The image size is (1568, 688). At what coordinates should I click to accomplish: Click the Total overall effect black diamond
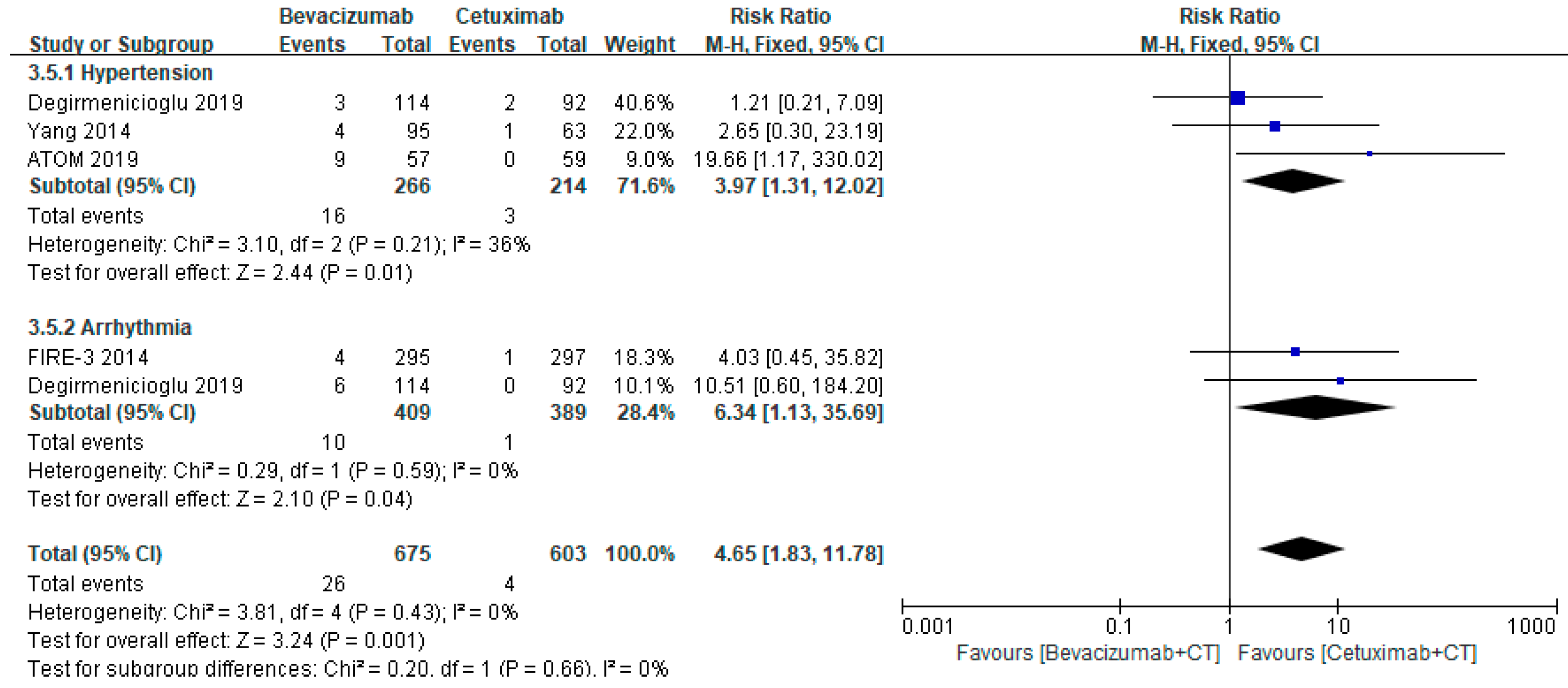[1302, 549]
